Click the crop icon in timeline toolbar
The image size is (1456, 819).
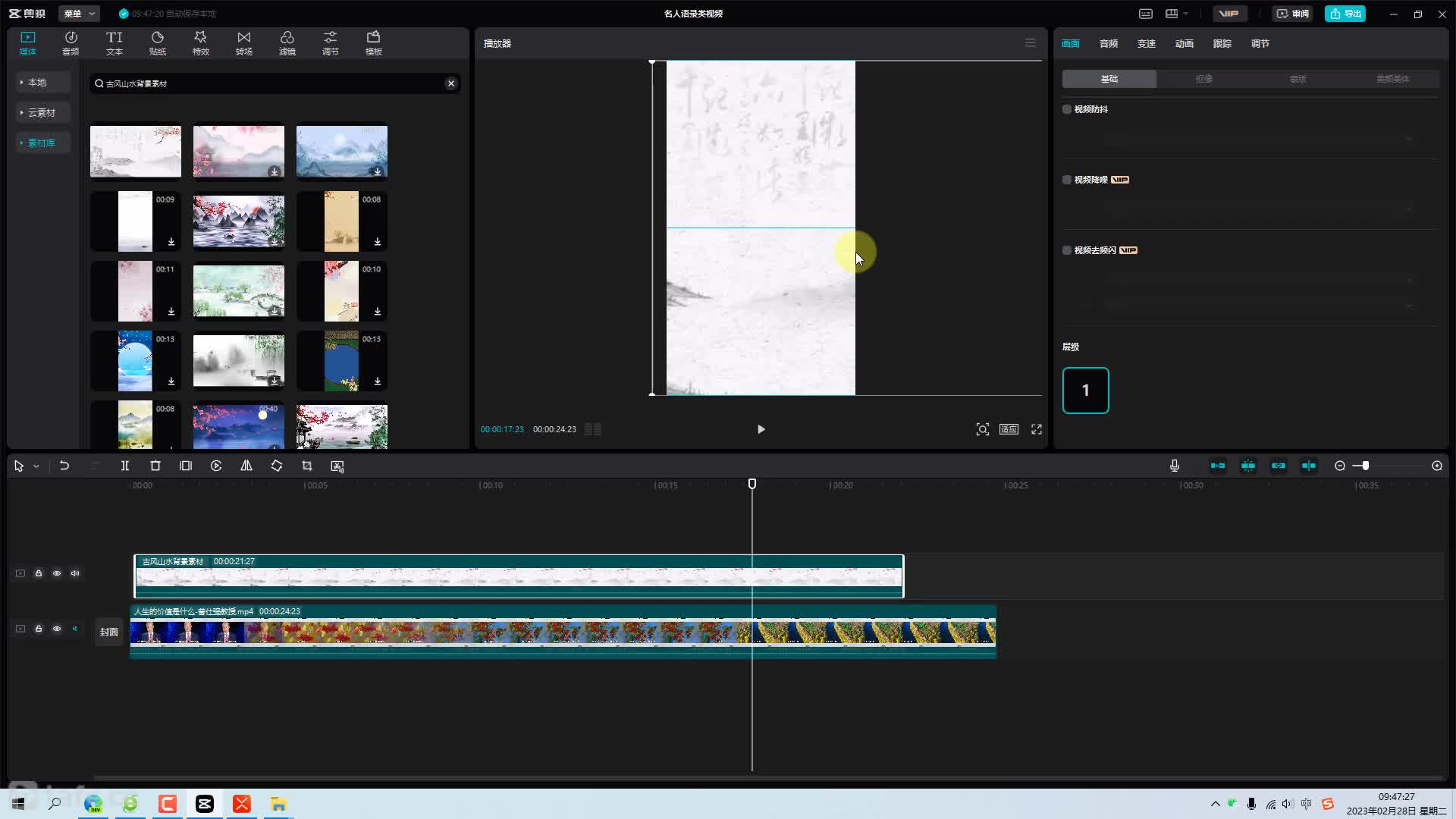(x=307, y=466)
